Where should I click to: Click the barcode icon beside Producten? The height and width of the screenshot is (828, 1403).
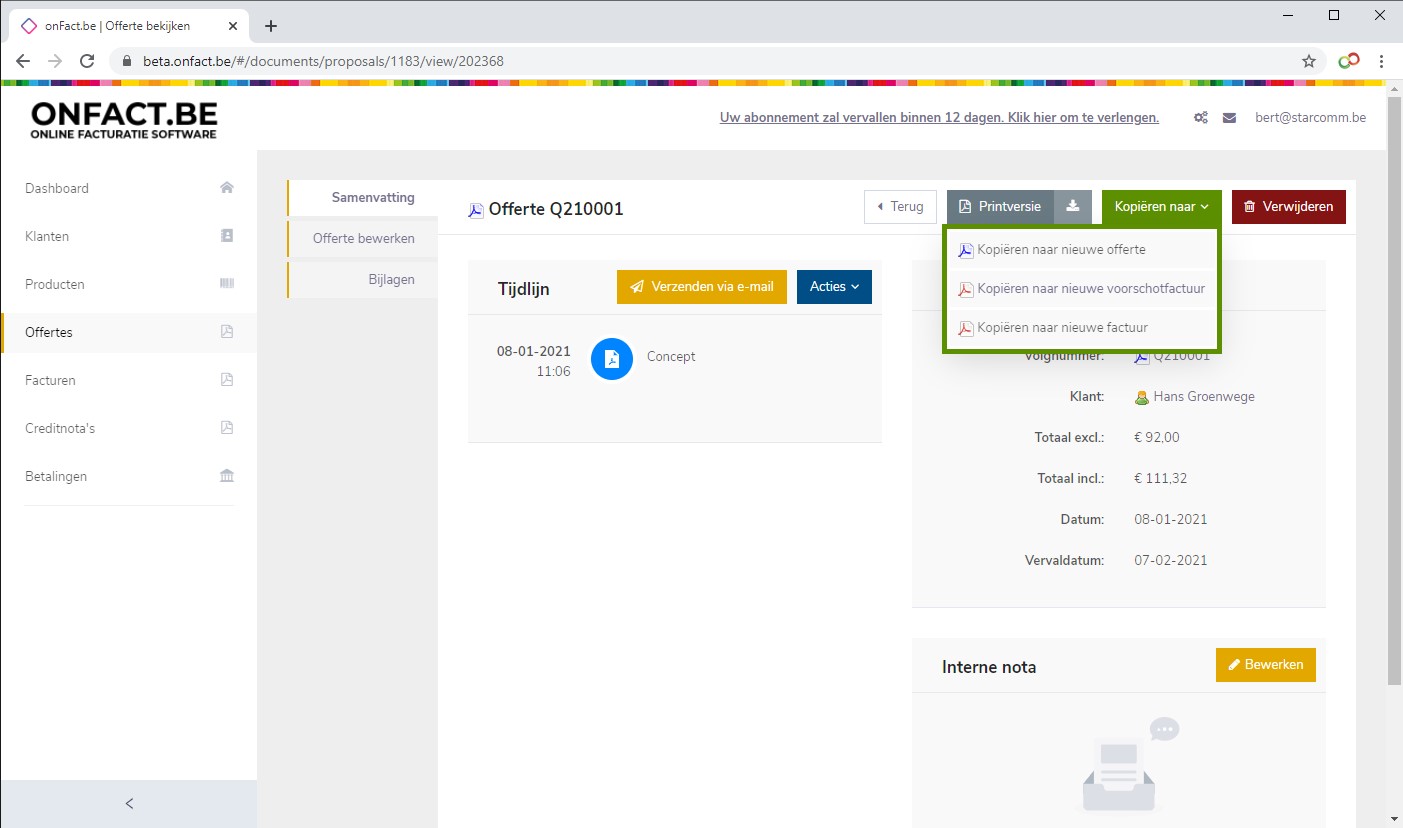(x=227, y=284)
